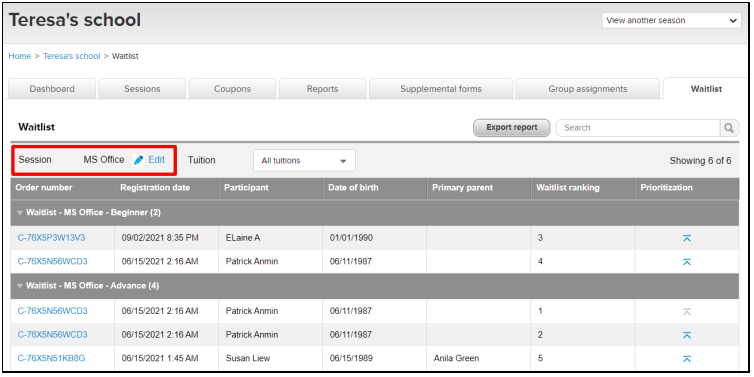The image size is (754, 377).
Task: Collapse the Waitlist MS Office Advance group
Action: click(x=20, y=286)
